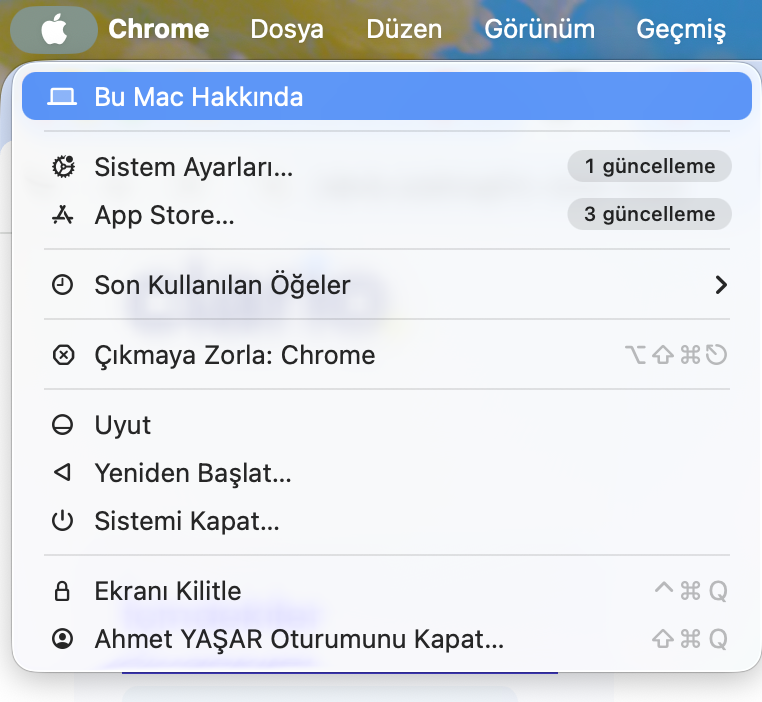The width and height of the screenshot is (762, 702).
Task: Click the power icon for Sistemi Kapat
Action: tap(63, 521)
